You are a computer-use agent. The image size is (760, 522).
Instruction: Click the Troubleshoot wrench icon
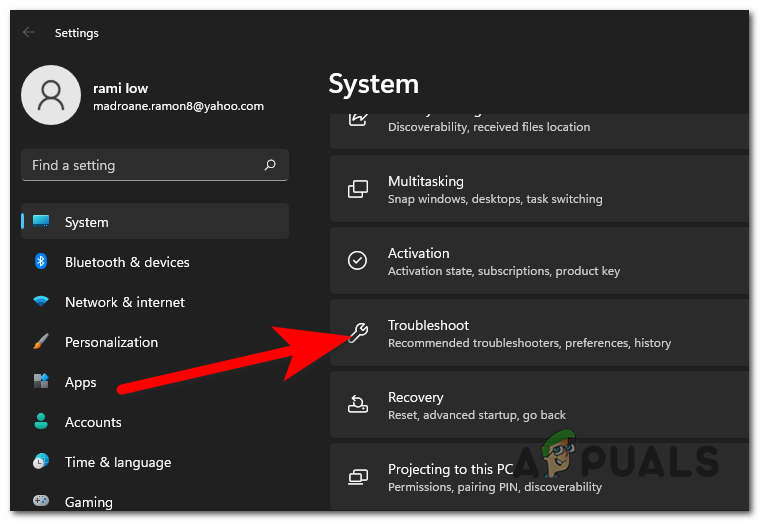359,332
